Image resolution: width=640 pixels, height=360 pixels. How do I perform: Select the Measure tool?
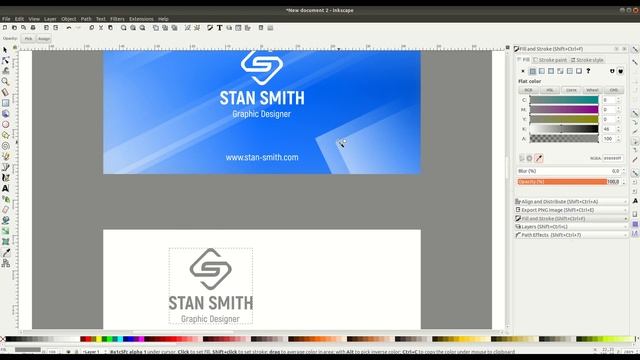tap(5, 92)
